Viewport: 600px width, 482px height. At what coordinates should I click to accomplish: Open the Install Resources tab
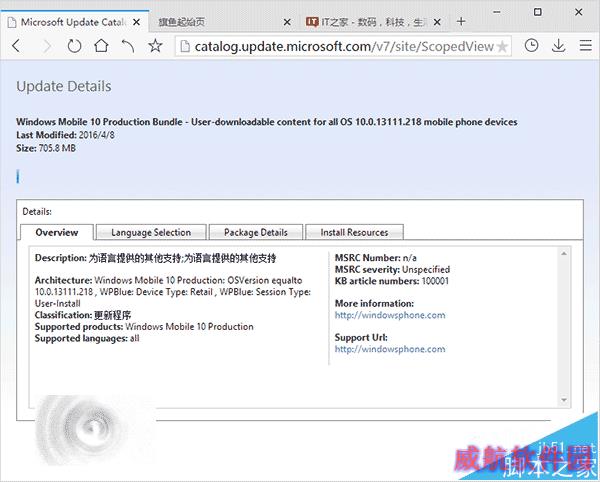click(354, 232)
